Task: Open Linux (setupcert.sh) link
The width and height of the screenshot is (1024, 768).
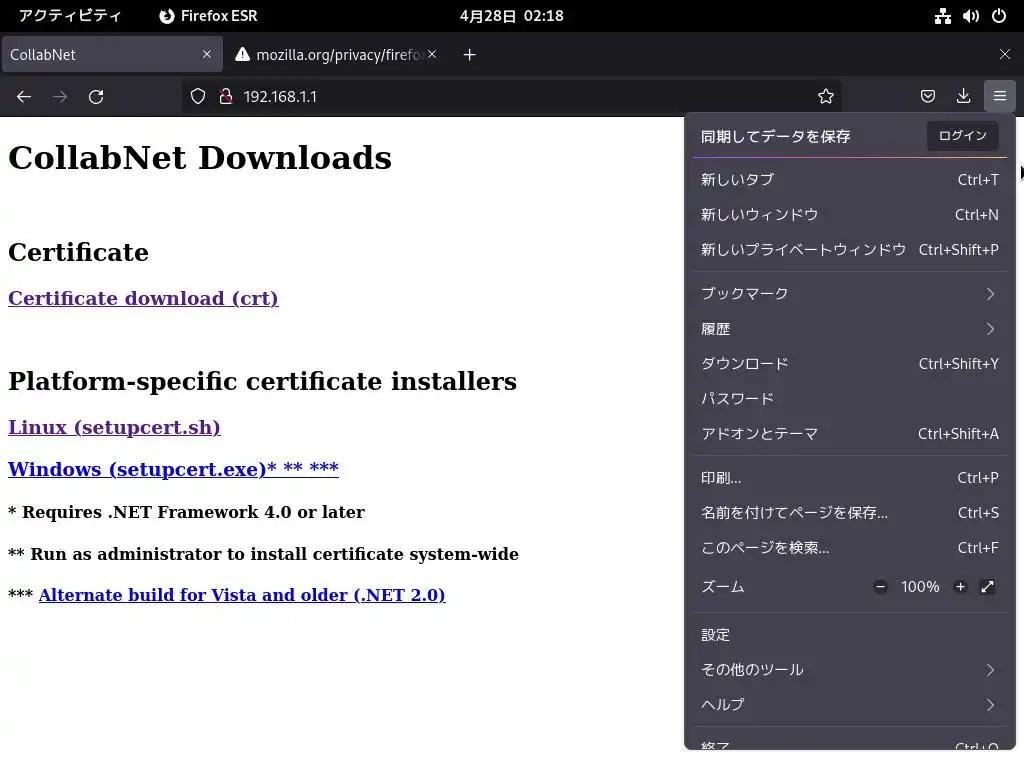Action: 114,427
